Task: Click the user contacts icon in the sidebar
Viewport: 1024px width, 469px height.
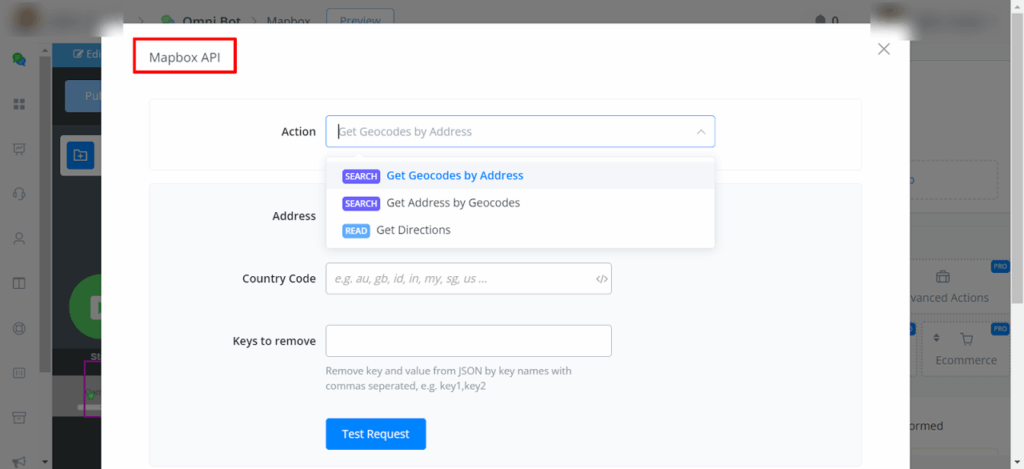Action: 19,239
